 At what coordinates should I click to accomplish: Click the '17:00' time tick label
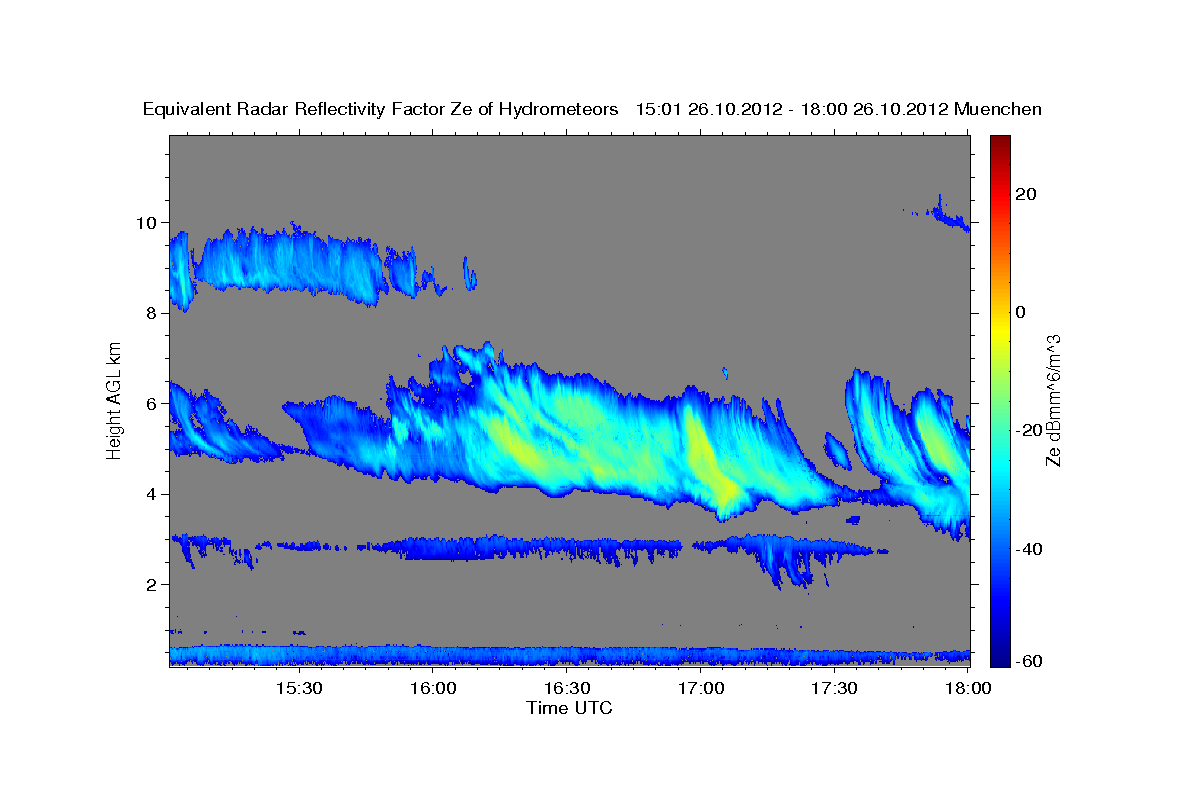pyautogui.click(x=701, y=688)
